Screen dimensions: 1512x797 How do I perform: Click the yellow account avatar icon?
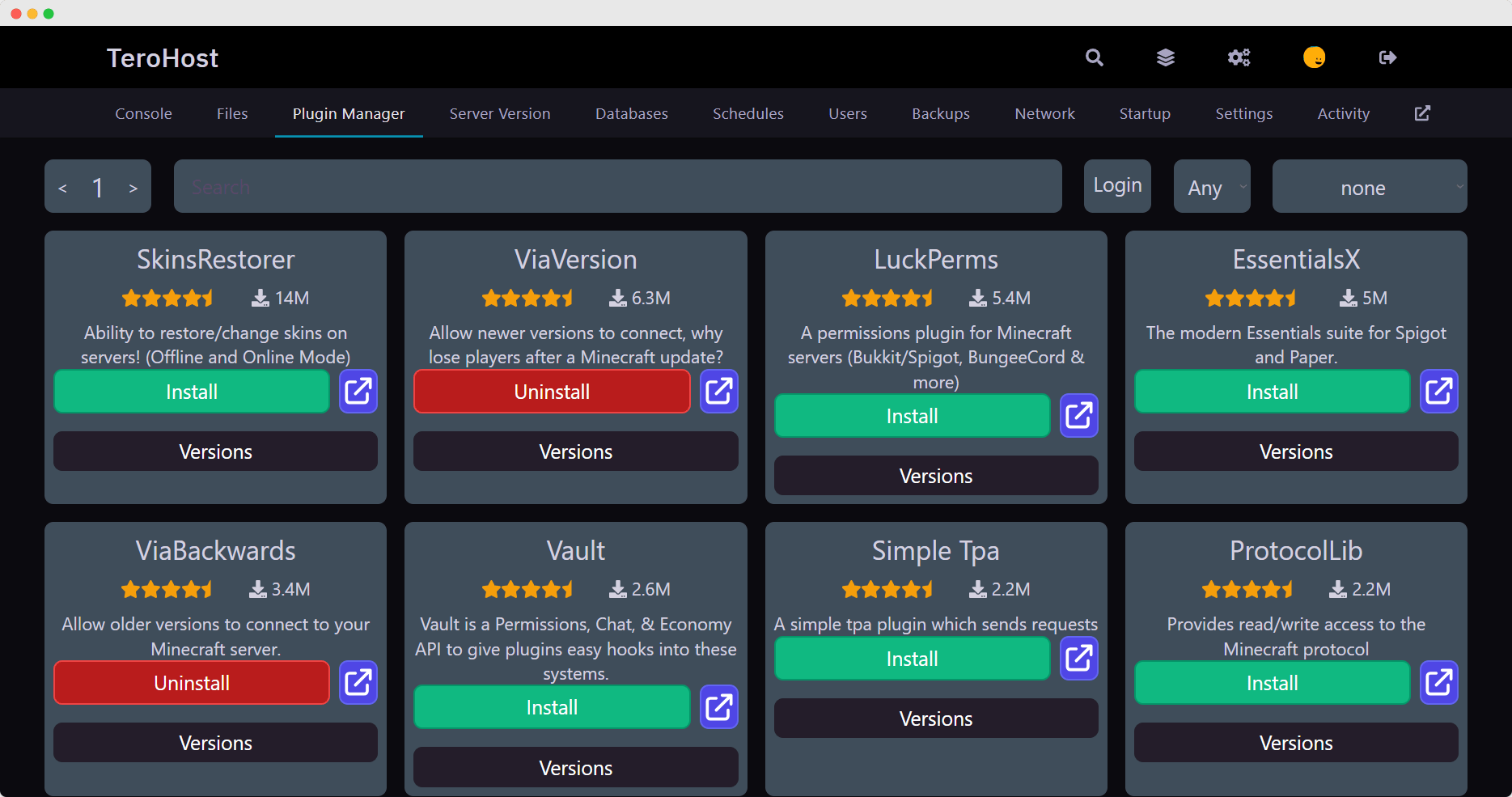tap(1314, 57)
